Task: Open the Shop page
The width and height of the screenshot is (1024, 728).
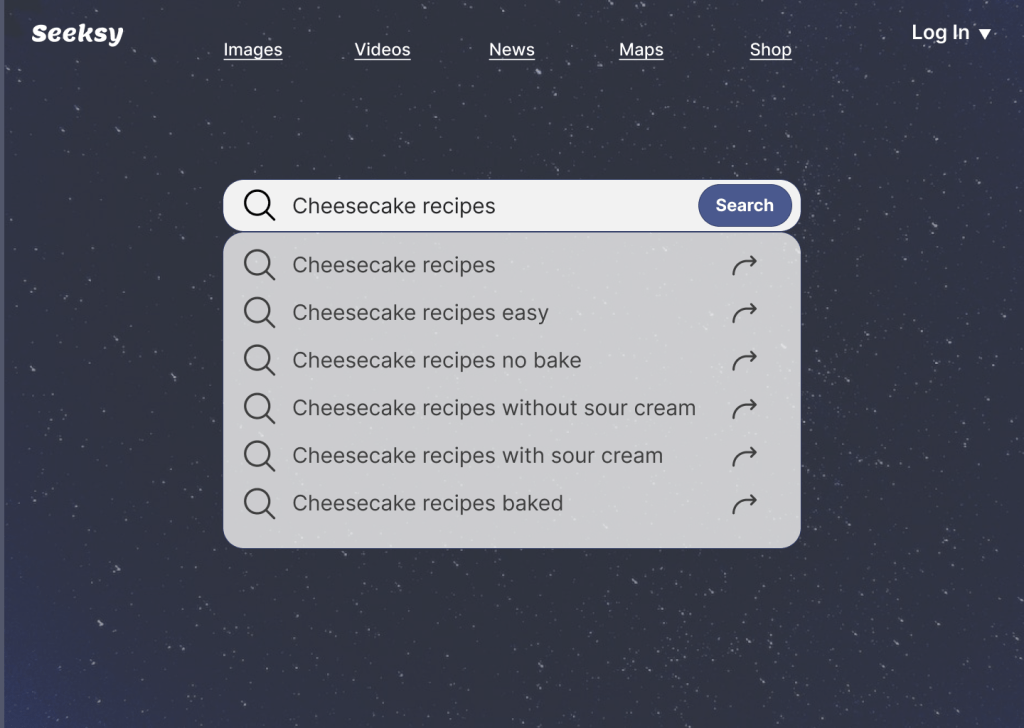Action: pos(770,50)
